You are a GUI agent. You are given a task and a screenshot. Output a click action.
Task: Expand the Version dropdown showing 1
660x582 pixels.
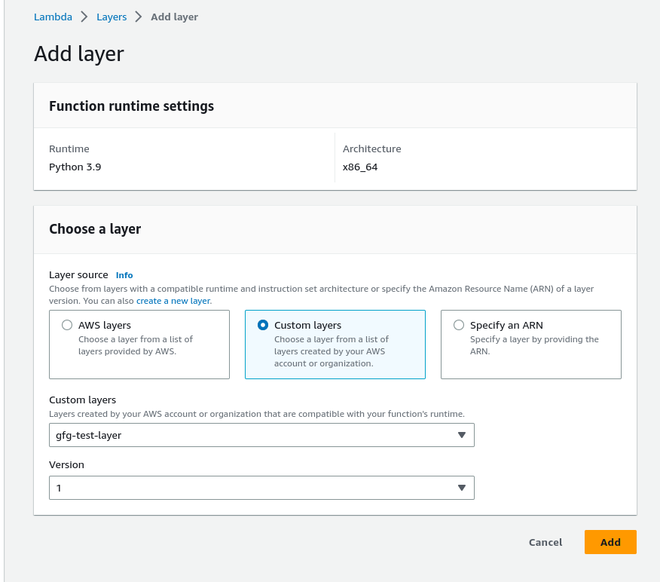tap(261, 488)
